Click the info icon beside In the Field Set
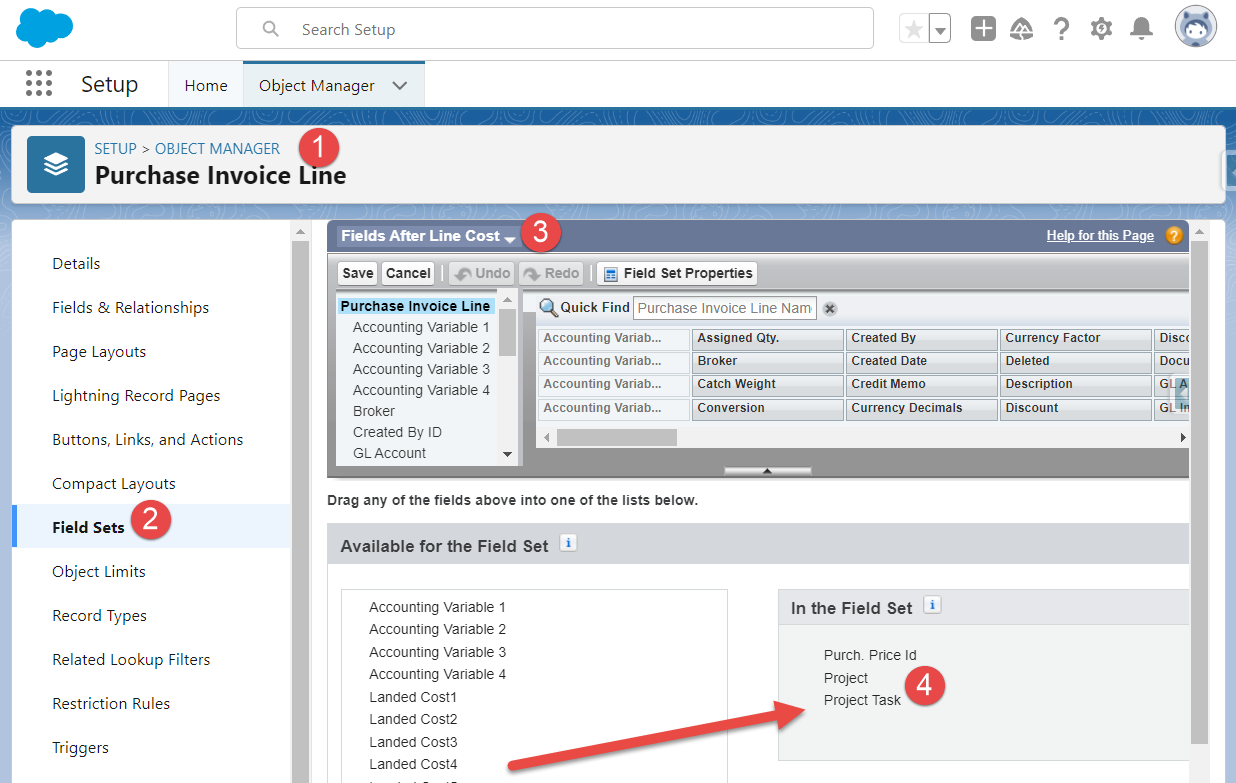Image resolution: width=1236 pixels, height=783 pixels. point(932,605)
